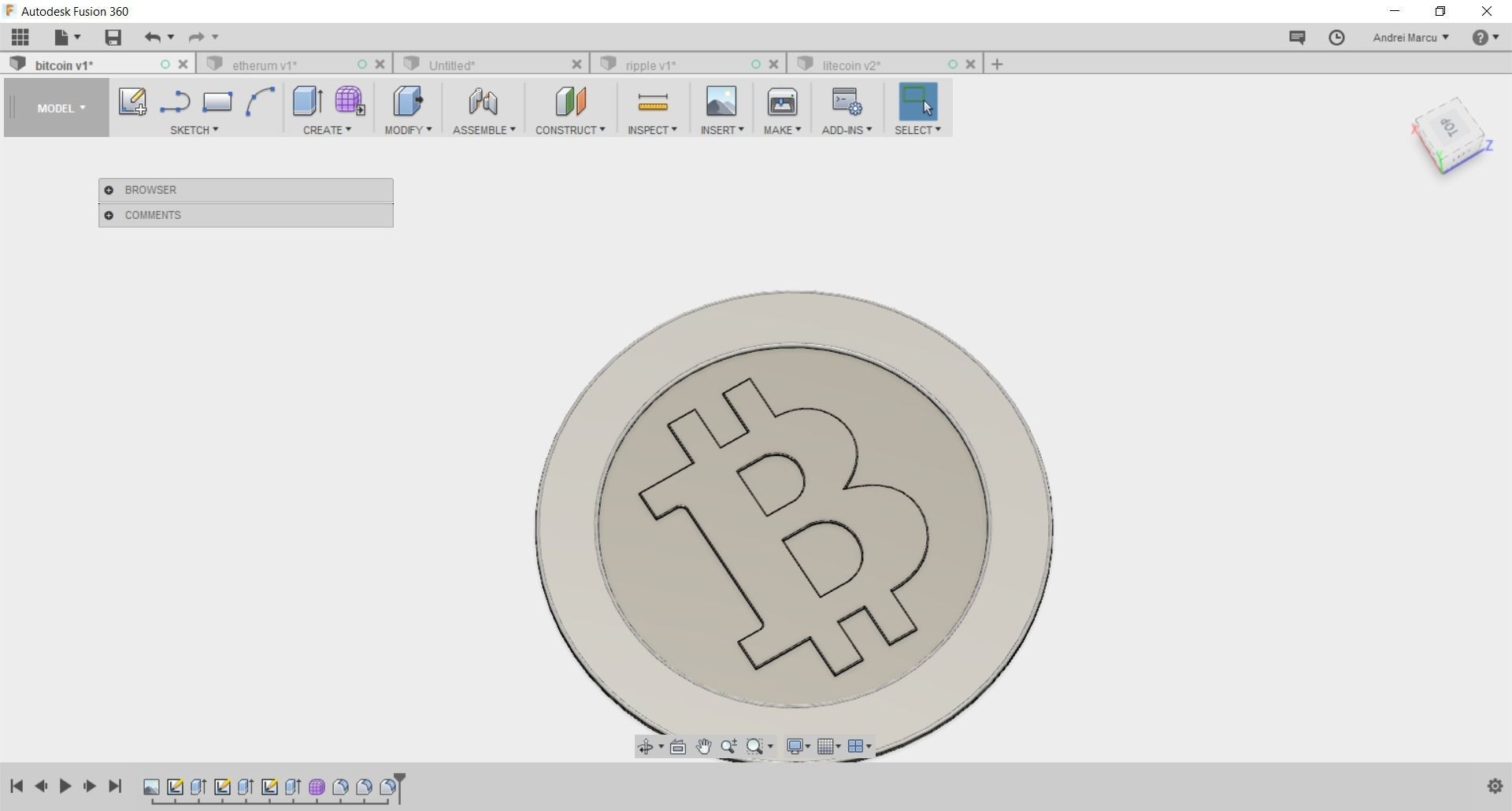Expand the MODIFY menu
Screen dimensions: 1512x811
pyautogui.click(x=408, y=130)
